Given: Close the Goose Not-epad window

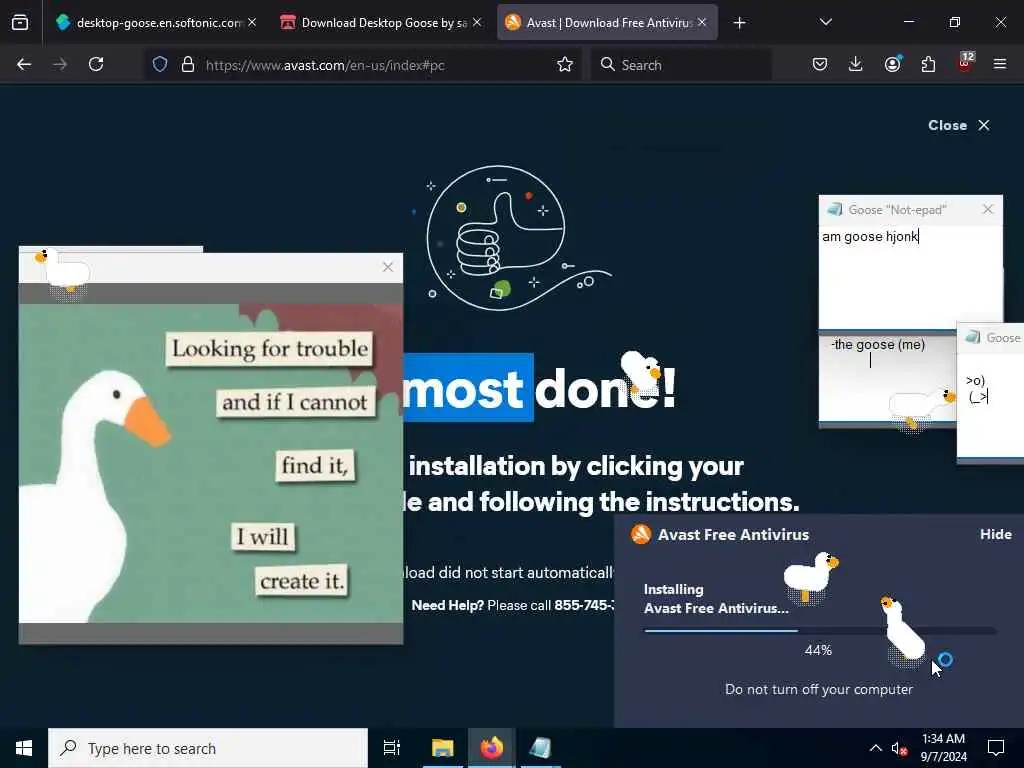Looking at the screenshot, I should tap(987, 209).
